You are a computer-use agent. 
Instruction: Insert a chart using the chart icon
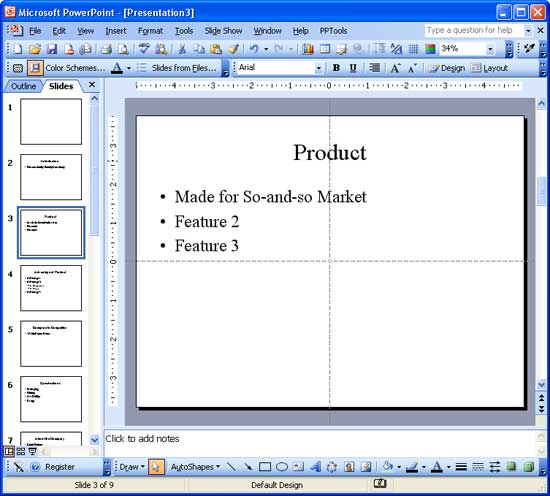pyautogui.click(x=308, y=49)
